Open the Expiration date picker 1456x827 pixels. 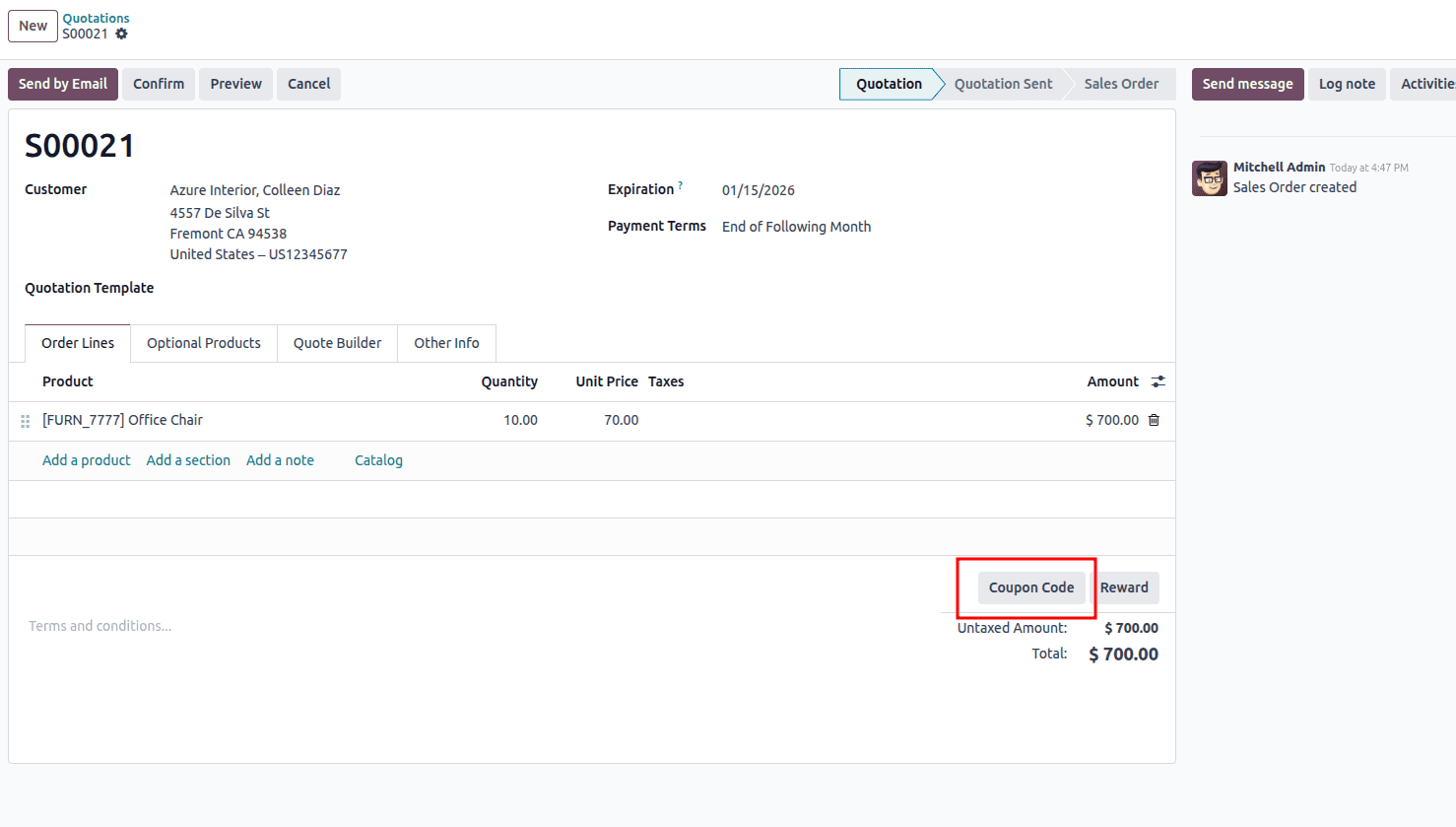[x=759, y=189]
